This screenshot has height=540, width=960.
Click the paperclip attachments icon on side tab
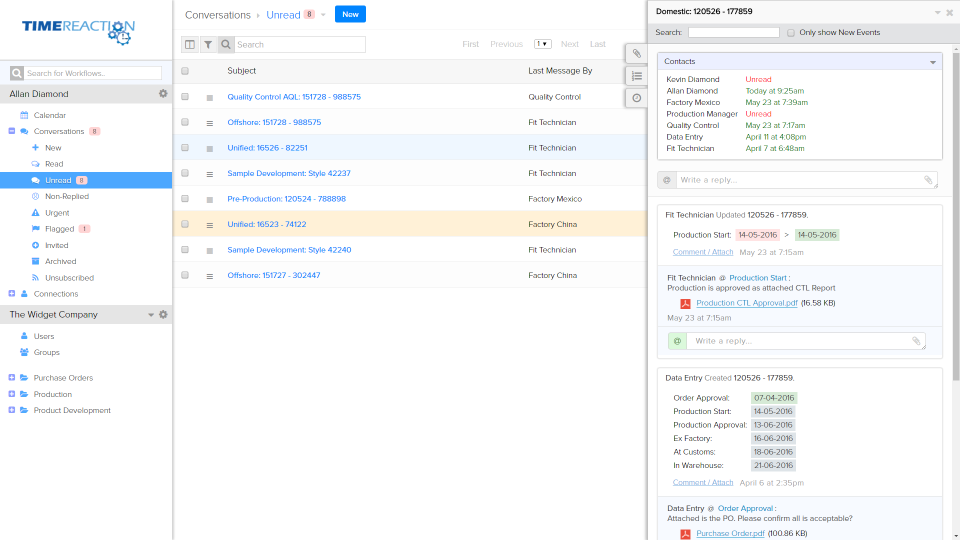637,53
